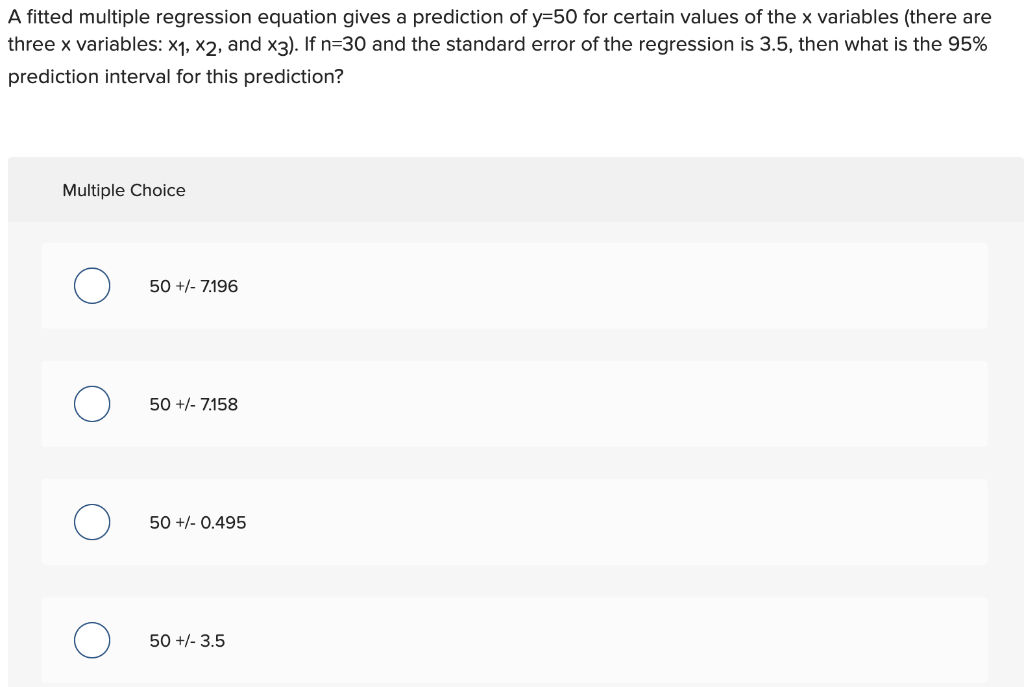Click the answer row containing 3.5
The width and height of the screenshot is (1024, 687).
pos(512,639)
